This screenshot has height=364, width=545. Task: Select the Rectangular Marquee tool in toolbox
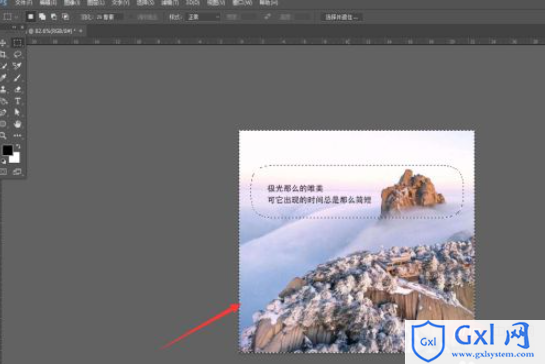click(17, 43)
